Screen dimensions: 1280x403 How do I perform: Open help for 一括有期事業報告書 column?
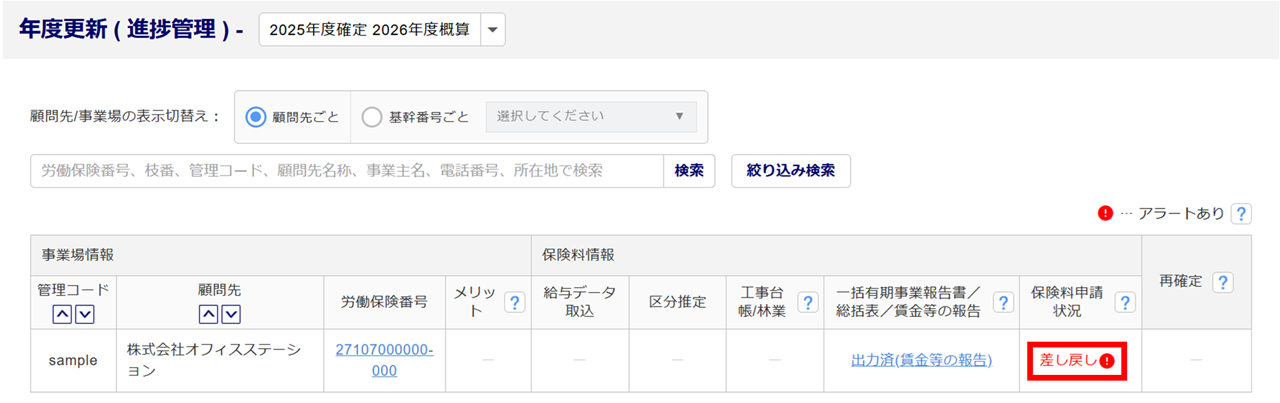pyautogui.click(x=1003, y=302)
